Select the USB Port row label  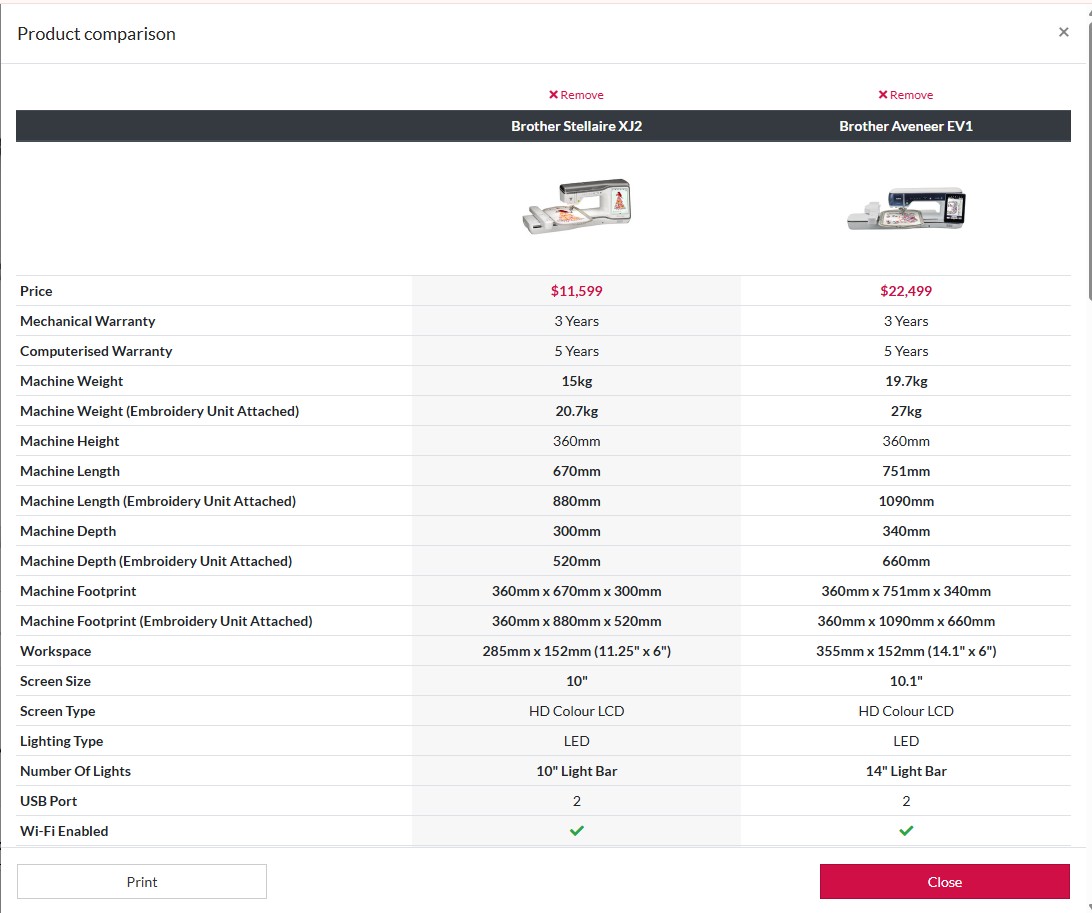[x=49, y=801]
